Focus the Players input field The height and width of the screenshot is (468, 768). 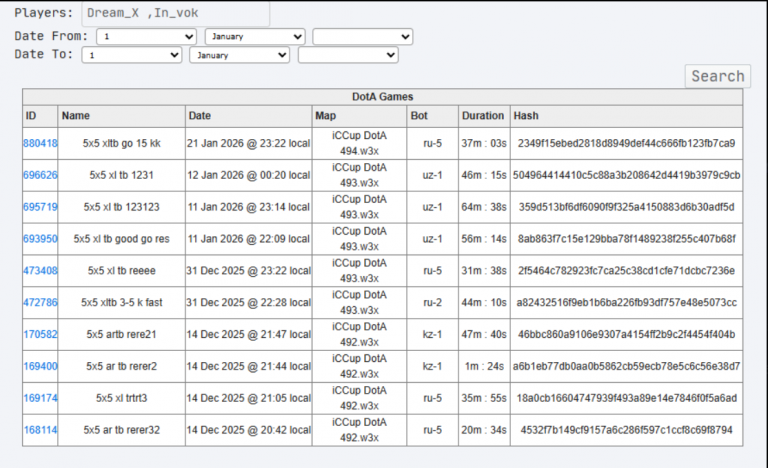point(175,13)
